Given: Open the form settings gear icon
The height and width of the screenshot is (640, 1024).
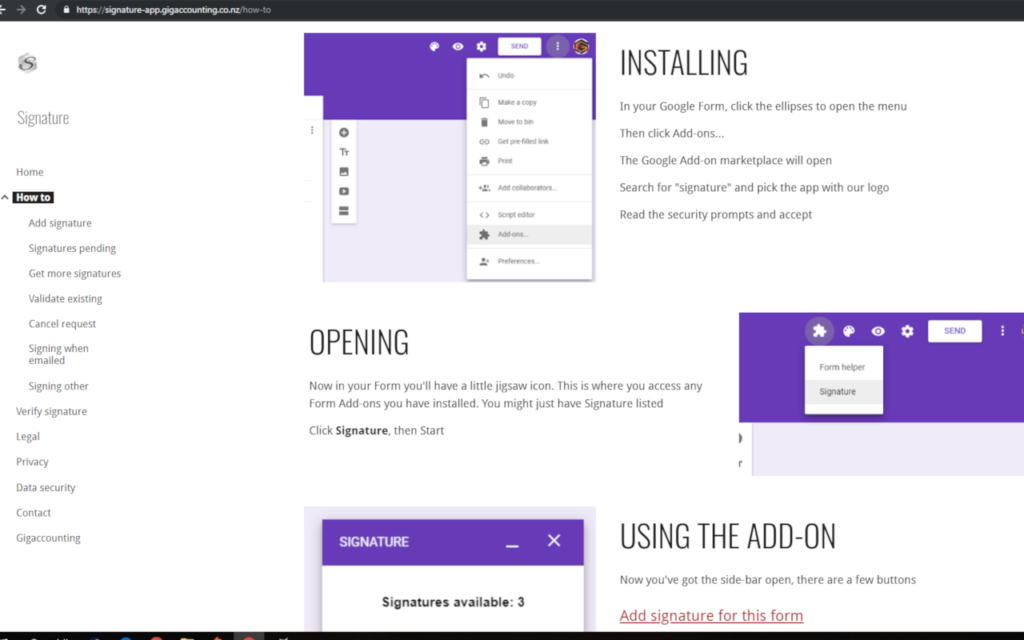Looking at the screenshot, I should tap(481, 46).
